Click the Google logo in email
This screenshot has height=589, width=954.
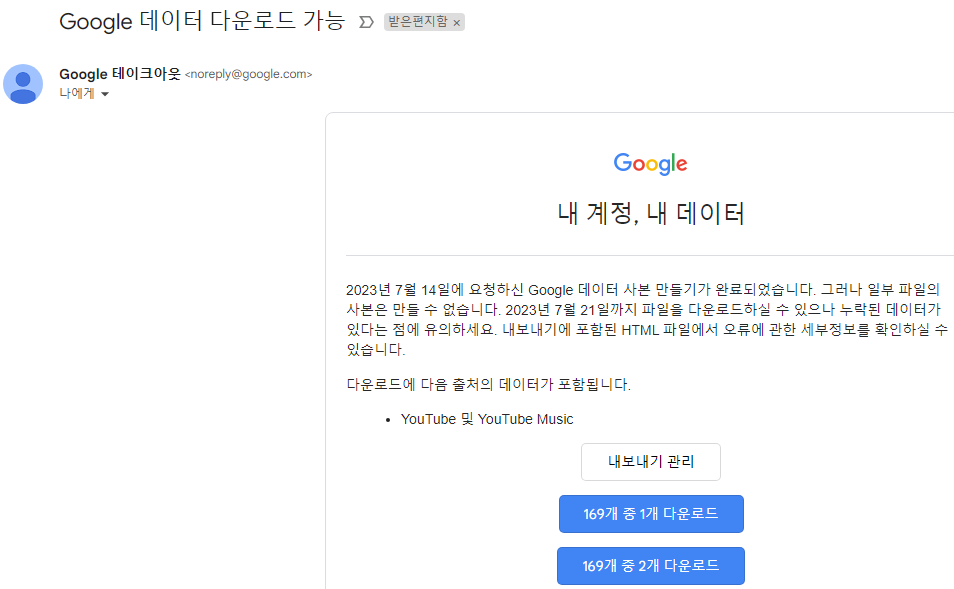650,164
